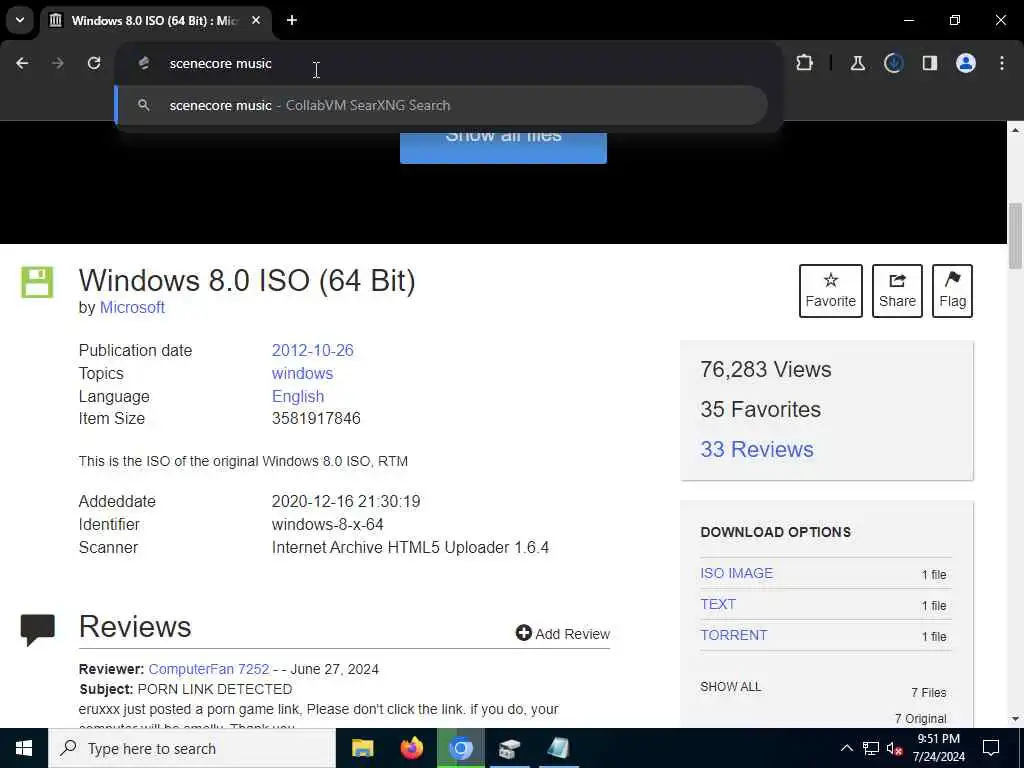Open the notepad-style app in taskbar
The height and width of the screenshot is (768, 1024).
point(558,748)
